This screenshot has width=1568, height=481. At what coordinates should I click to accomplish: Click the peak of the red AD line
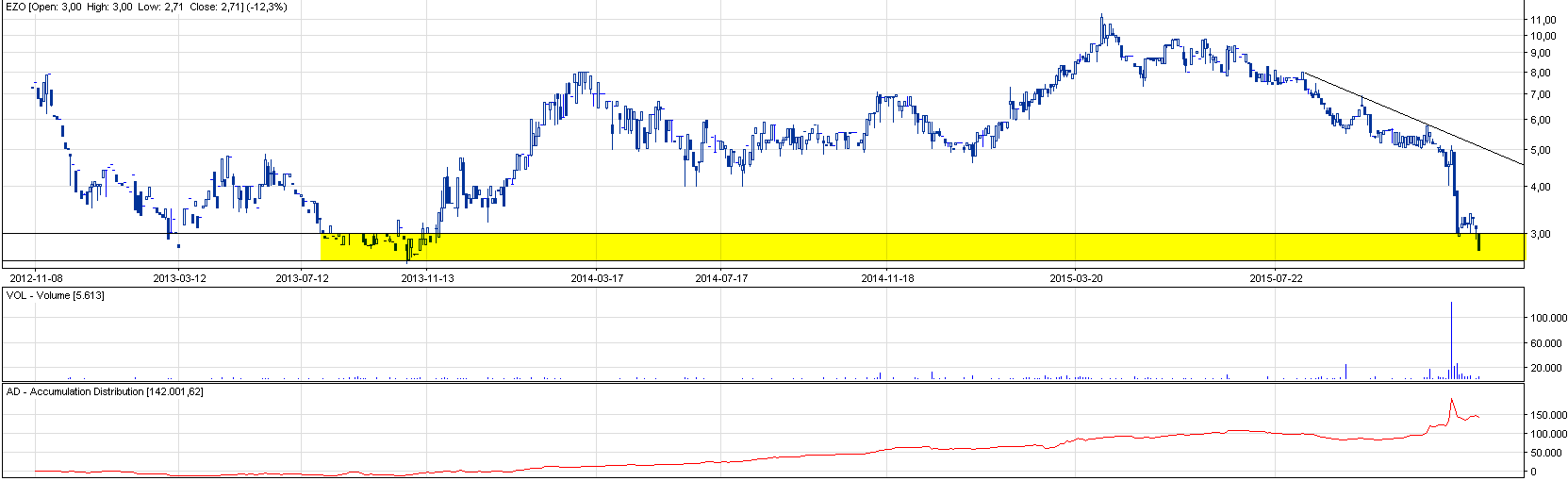[x=1451, y=400]
